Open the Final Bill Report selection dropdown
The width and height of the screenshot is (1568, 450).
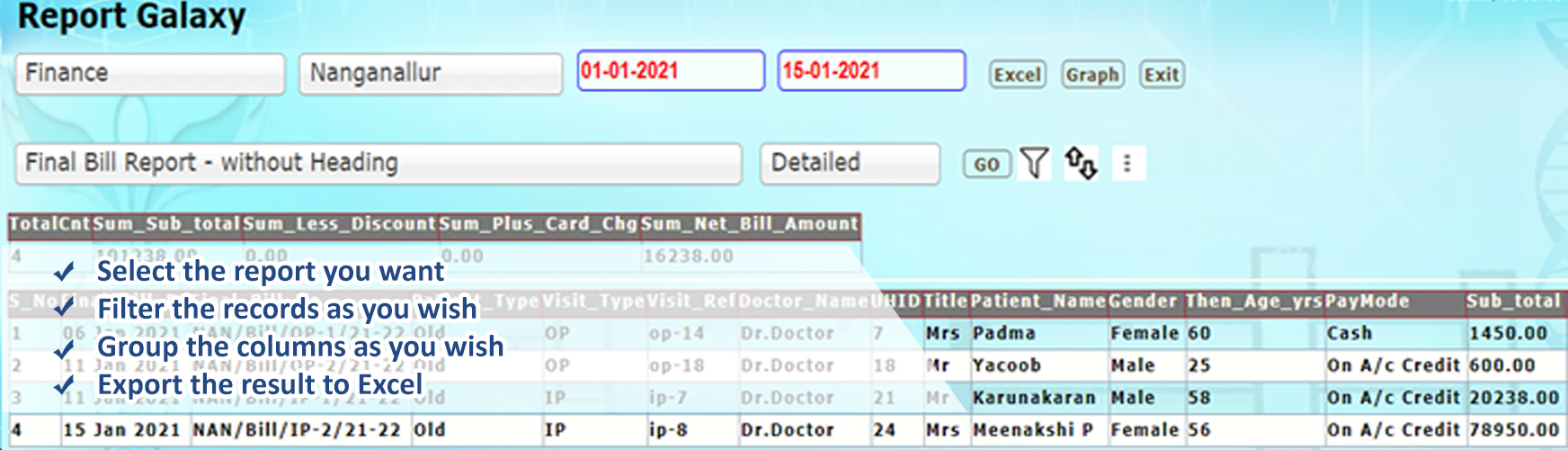tap(379, 164)
